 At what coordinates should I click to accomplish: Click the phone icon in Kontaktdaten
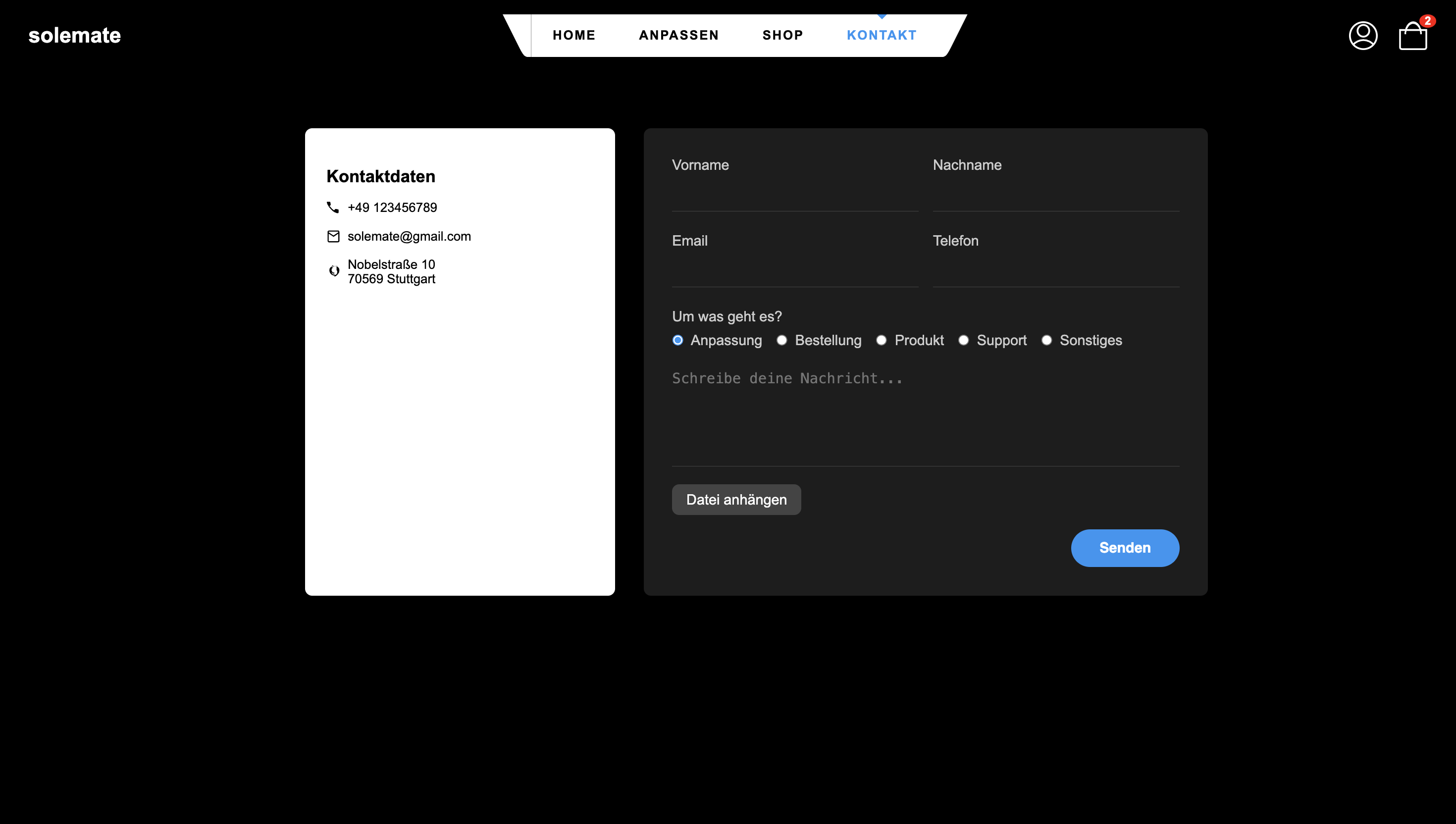click(x=333, y=207)
